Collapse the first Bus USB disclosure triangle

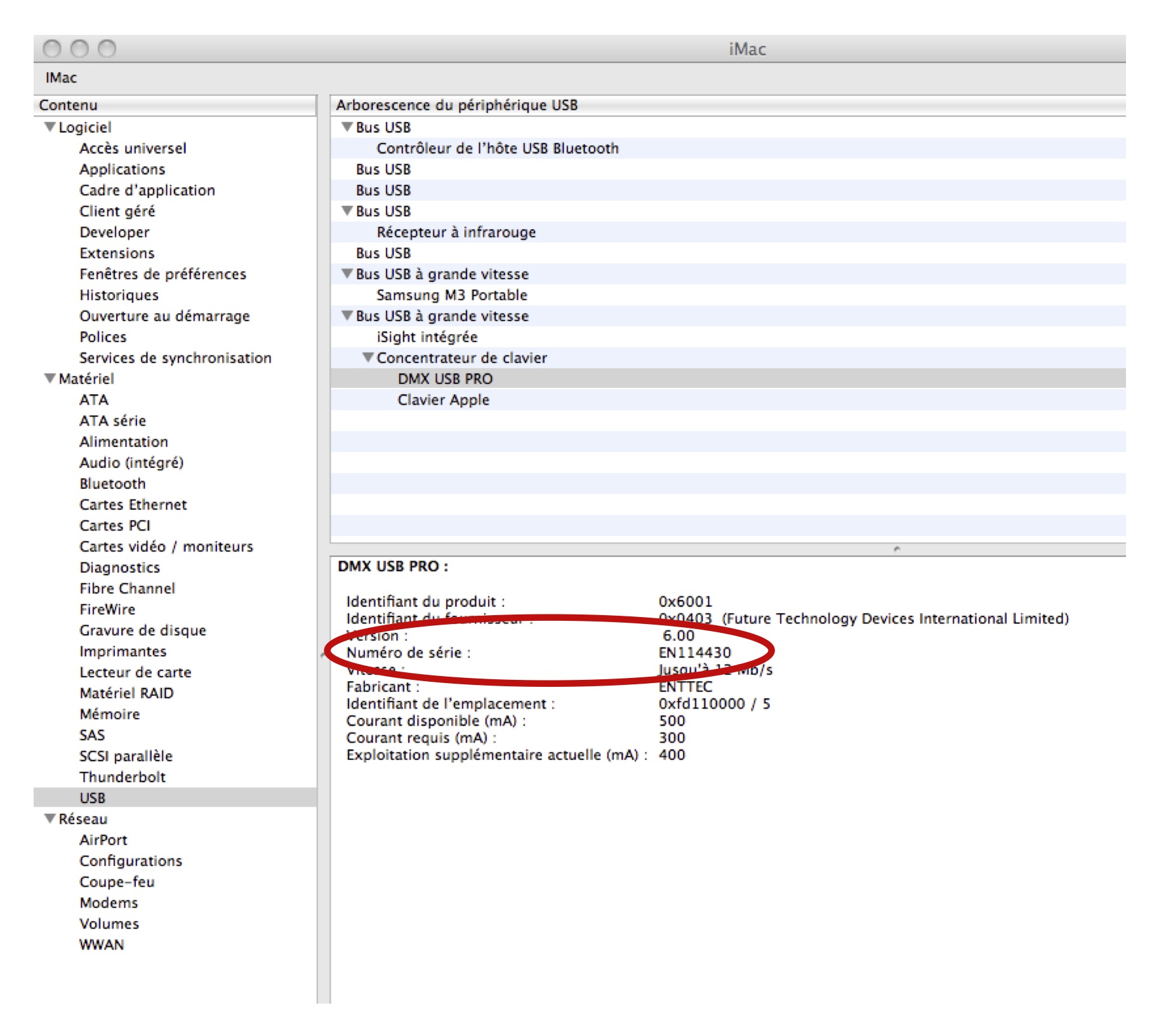click(347, 127)
